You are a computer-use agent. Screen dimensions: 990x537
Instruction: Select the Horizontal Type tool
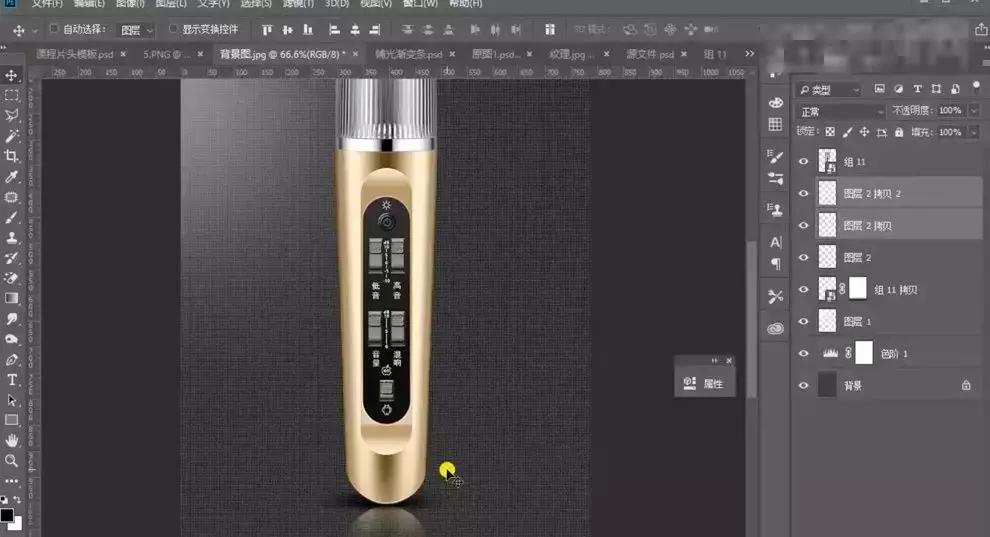(11, 380)
